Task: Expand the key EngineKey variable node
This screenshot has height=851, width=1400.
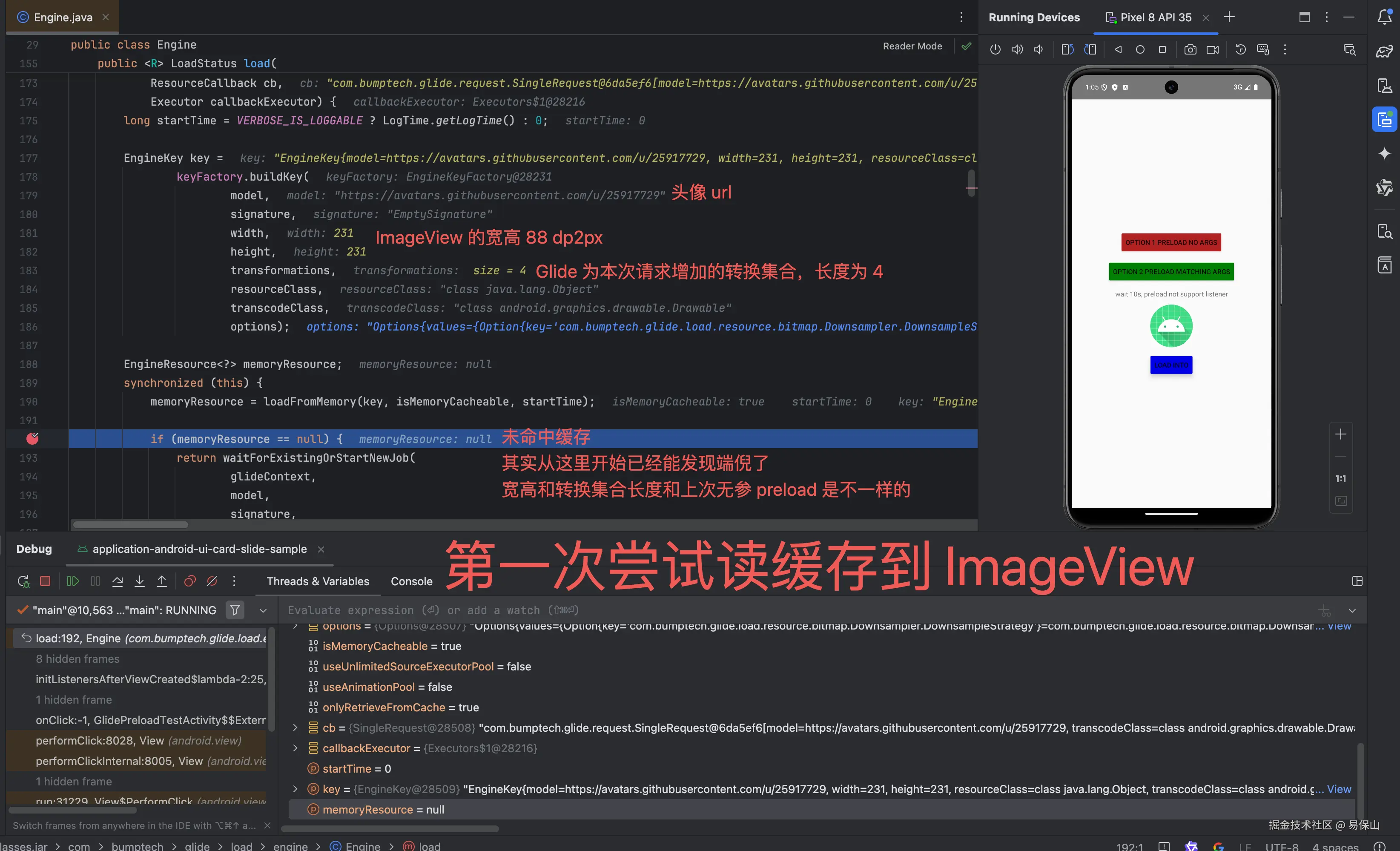Action: pyautogui.click(x=295, y=789)
